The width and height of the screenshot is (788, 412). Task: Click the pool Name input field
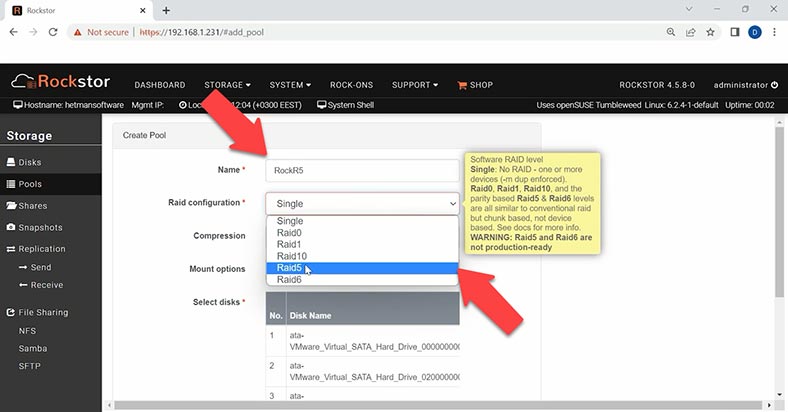(x=362, y=170)
